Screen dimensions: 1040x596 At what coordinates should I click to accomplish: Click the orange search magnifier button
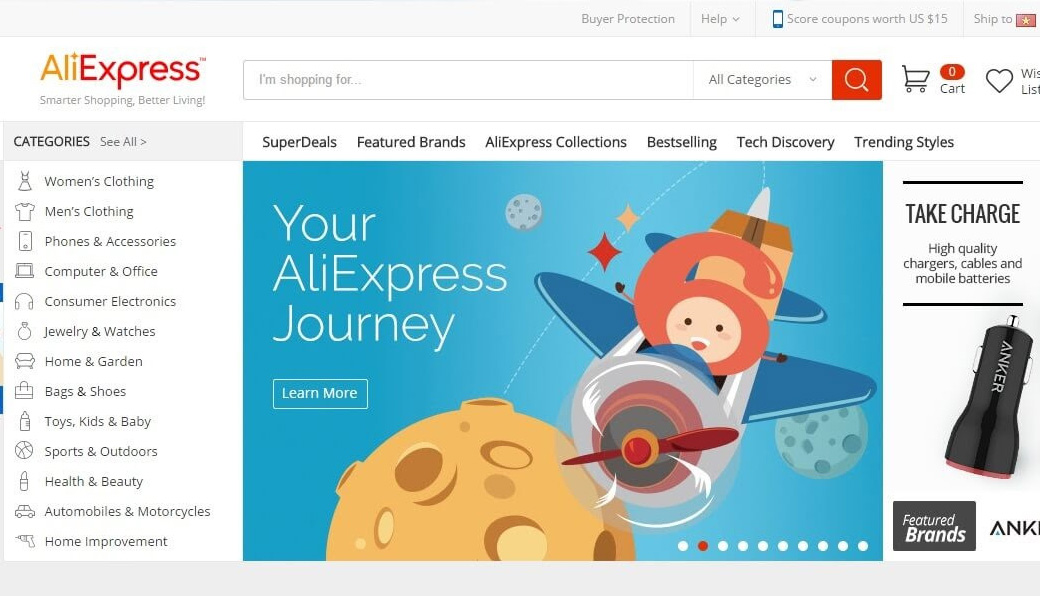(856, 80)
